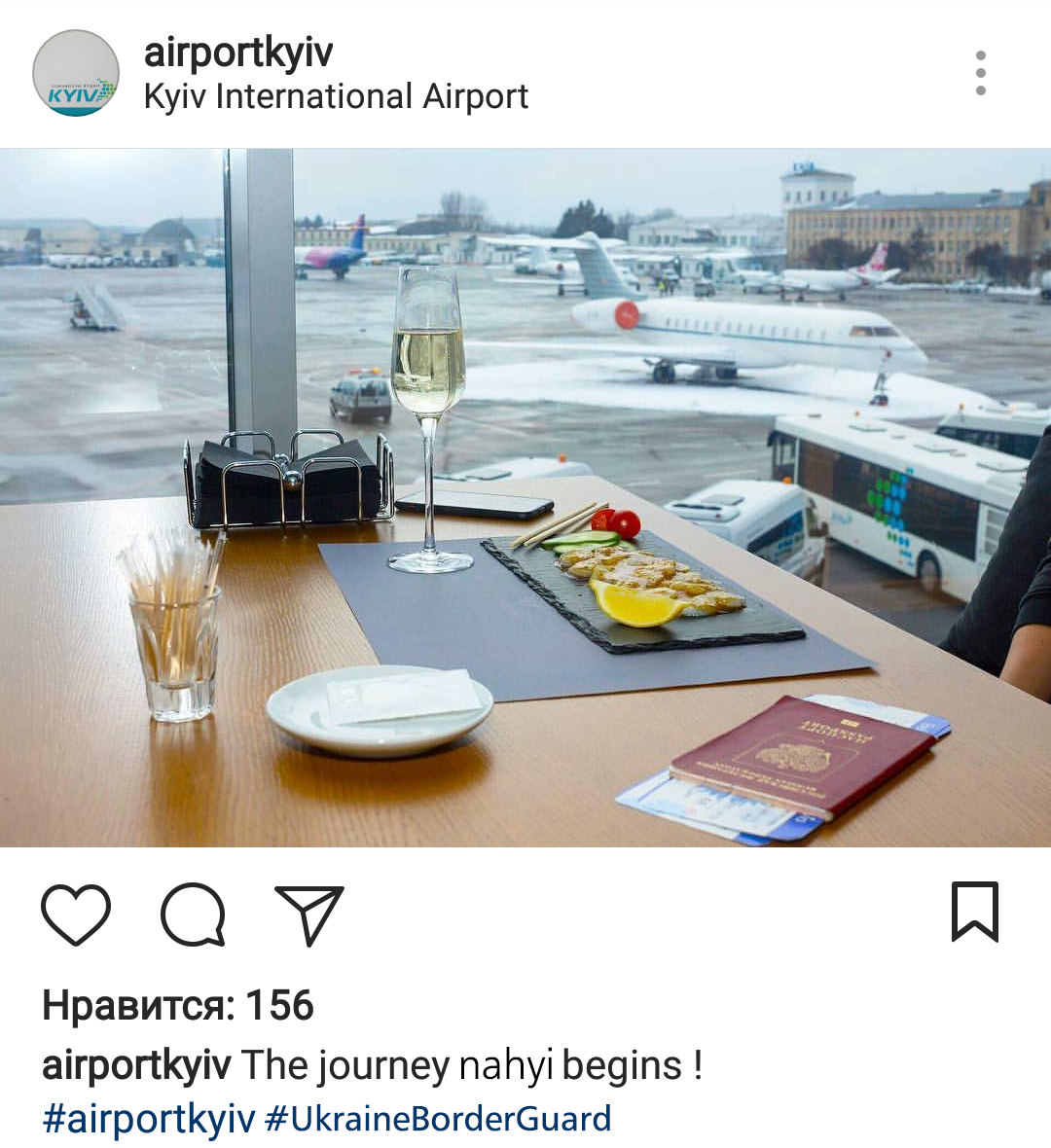Tap the heart like icon
The image size is (1051, 1148).
pos(76,914)
